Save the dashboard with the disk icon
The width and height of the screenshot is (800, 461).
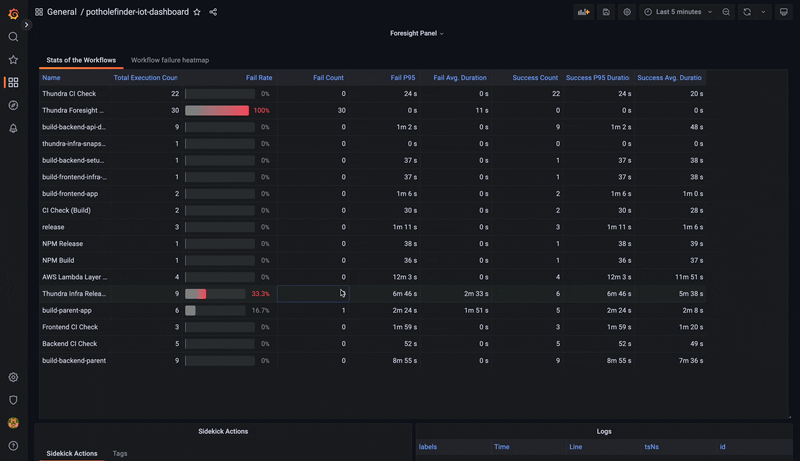click(606, 12)
